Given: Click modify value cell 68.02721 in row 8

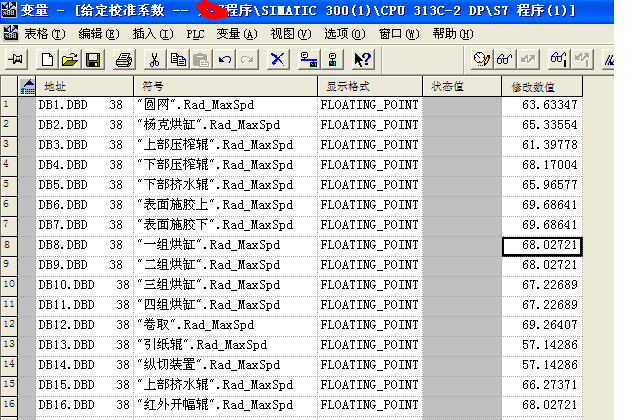Looking at the screenshot, I should coord(542,247).
